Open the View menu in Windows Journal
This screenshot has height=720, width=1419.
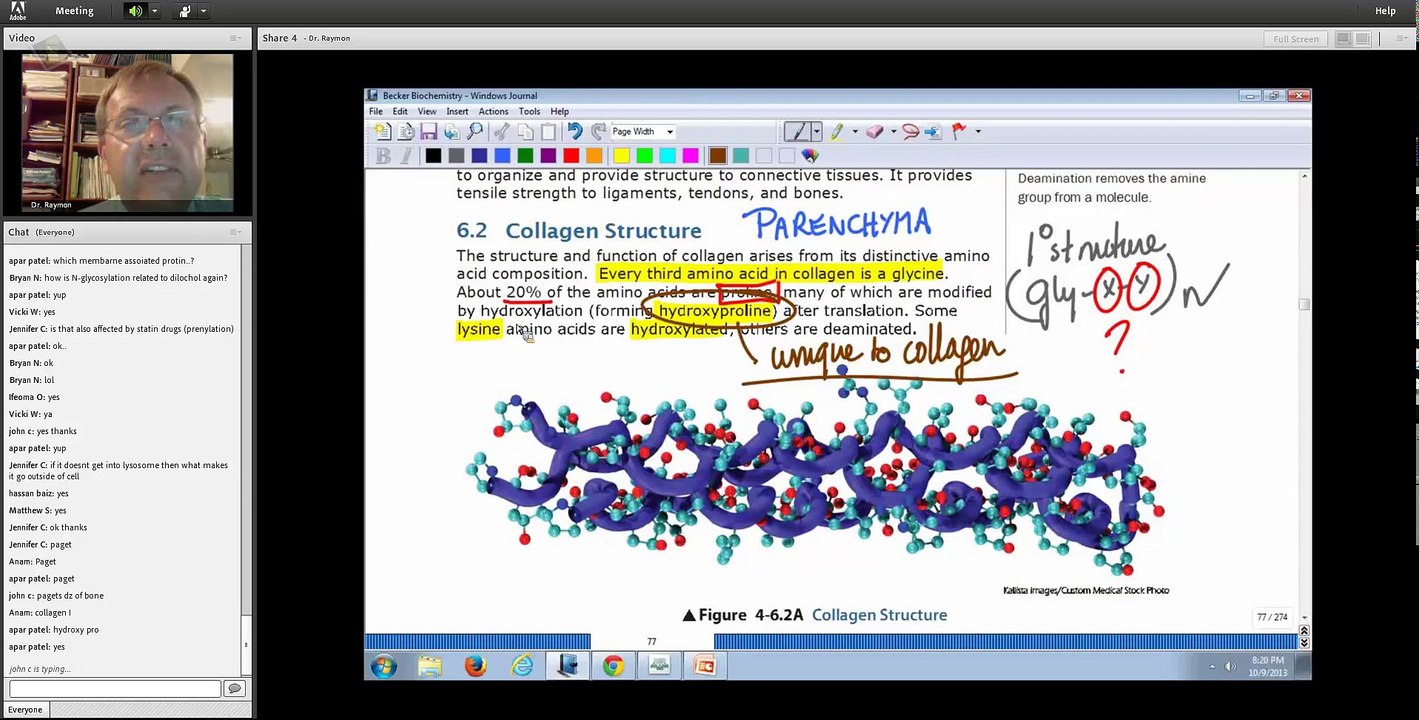point(427,111)
